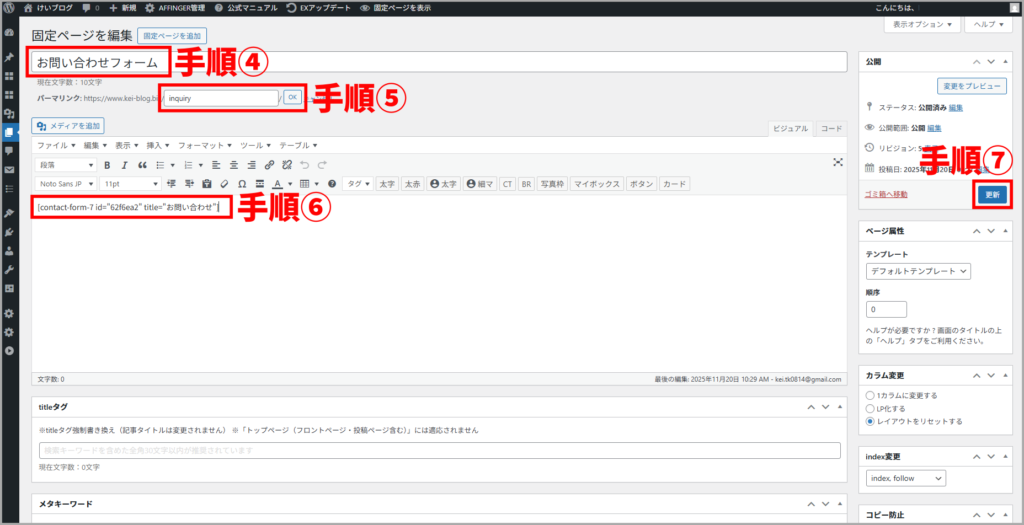Click the editor help question mark icon
Image resolution: width=1024 pixels, height=525 pixels.
[332, 184]
